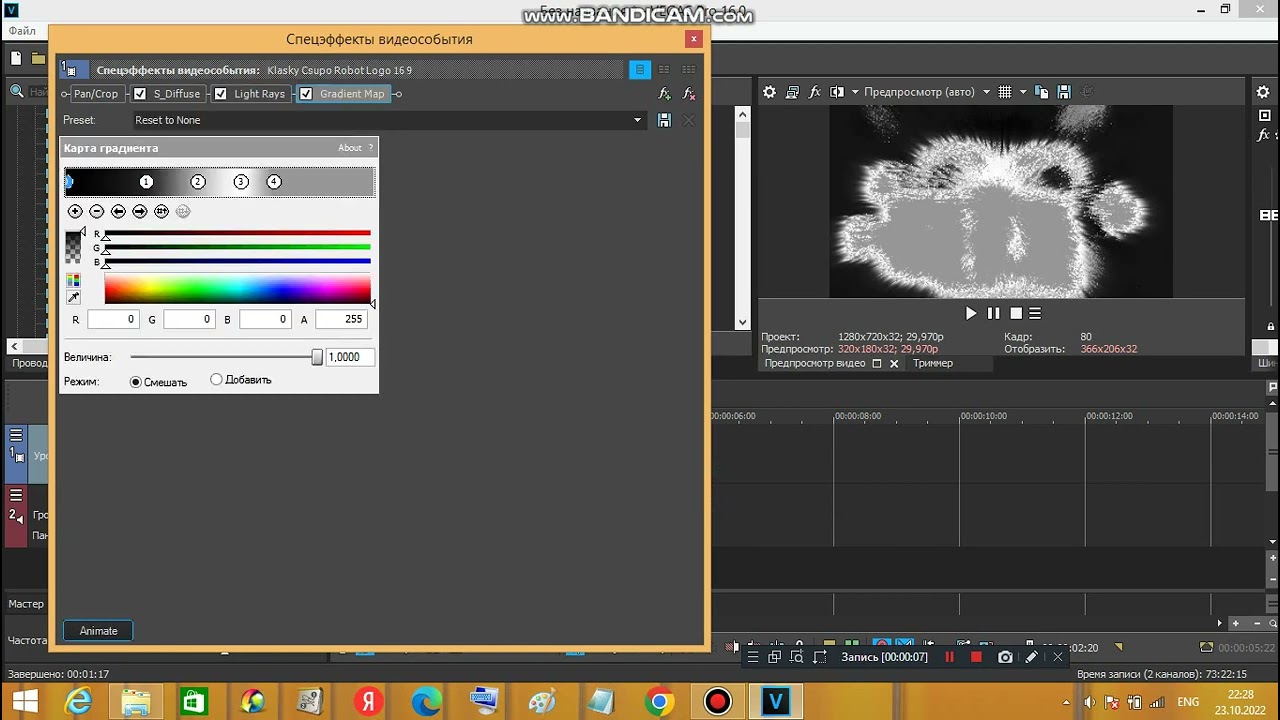
Task: Adjust the Величина slider handle
Action: click(317, 357)
